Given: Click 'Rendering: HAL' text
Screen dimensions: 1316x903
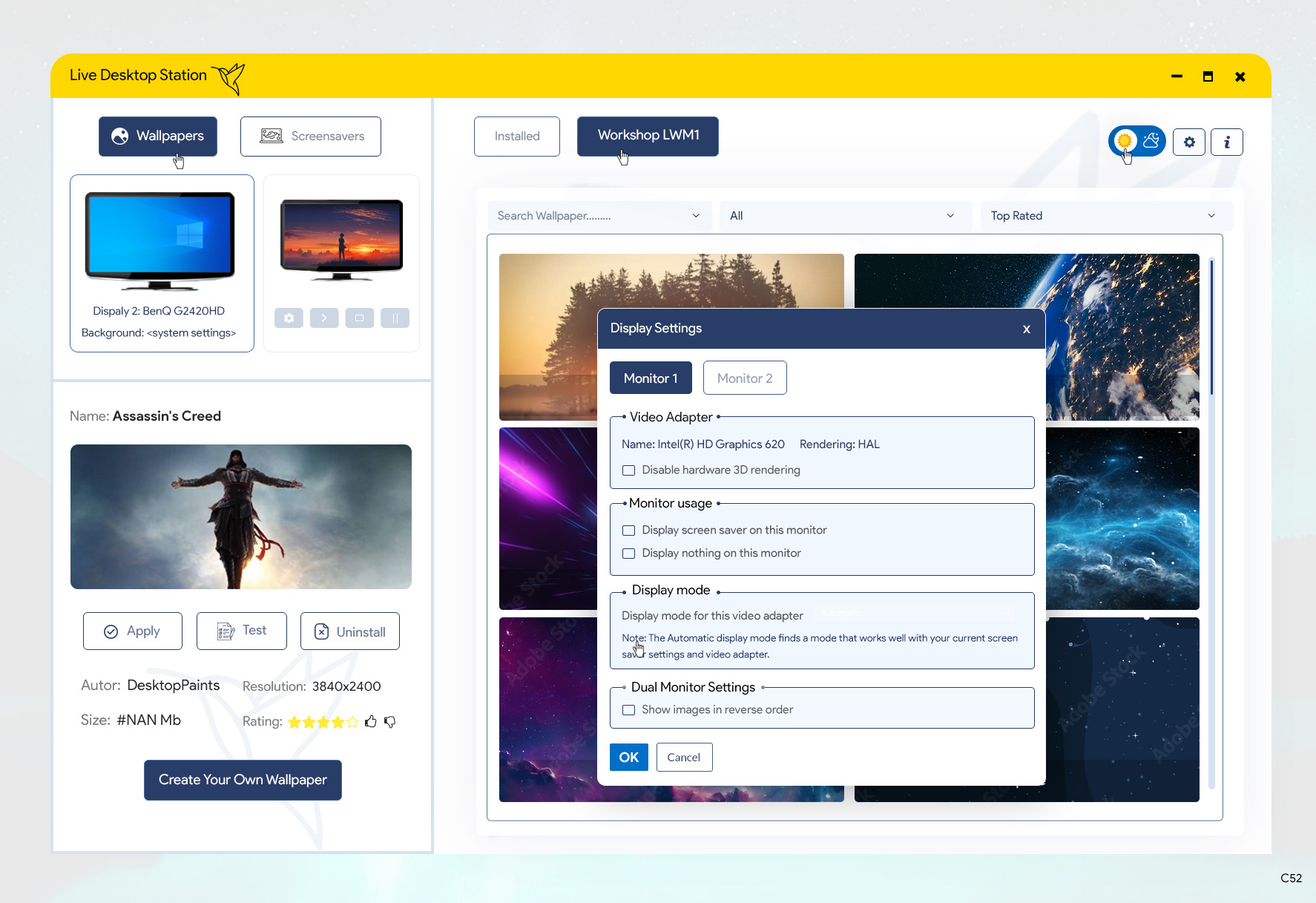Looking at the screenshot, I should pyautogui.click(x=840, y=444).
